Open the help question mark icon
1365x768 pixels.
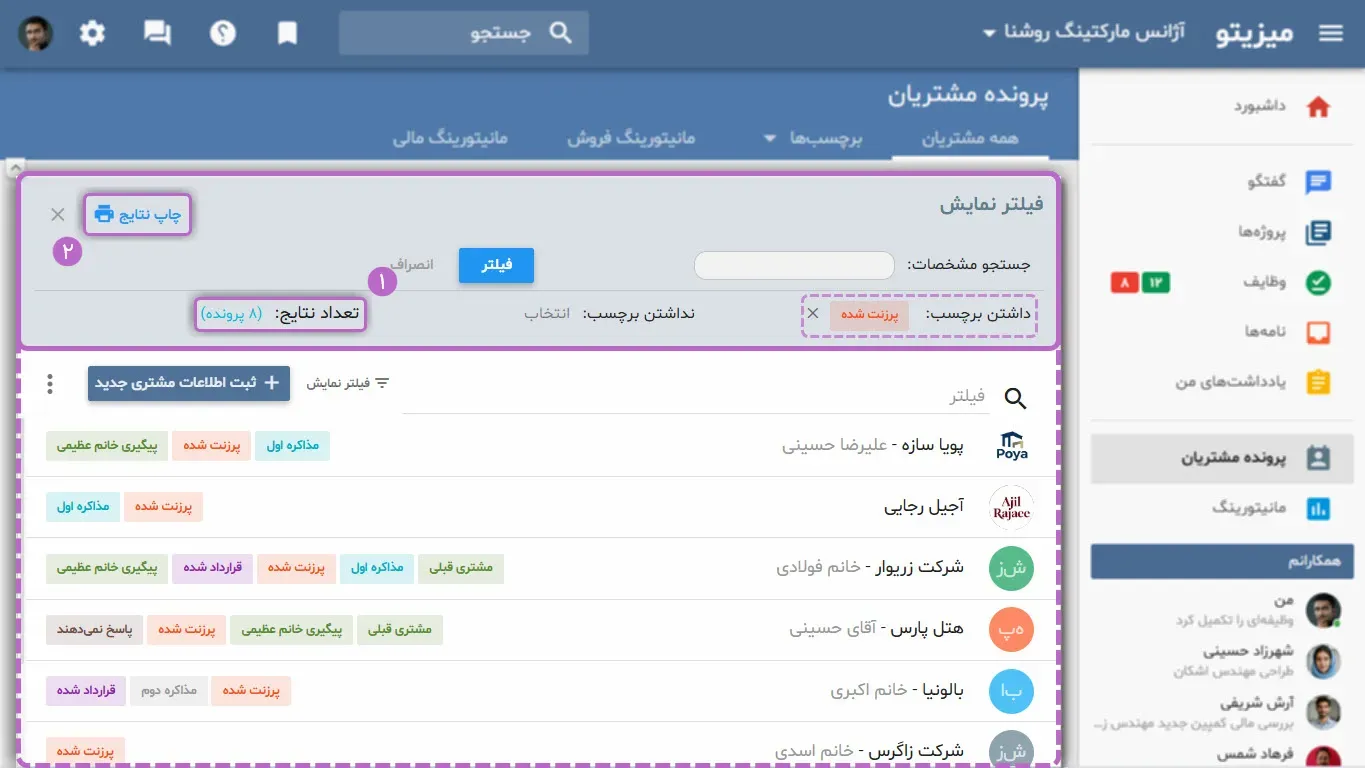(x=222, y=33)
